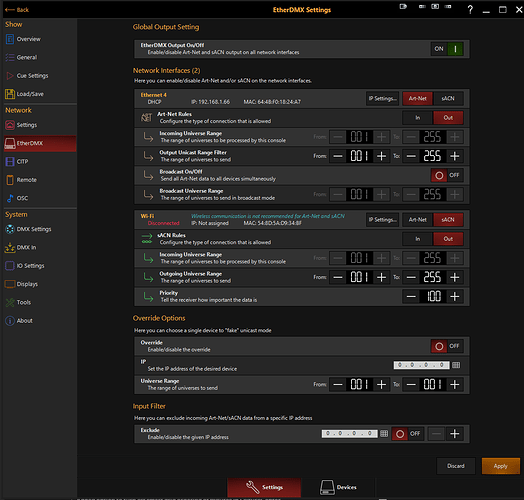Click the Exclude IP address field

350,433
